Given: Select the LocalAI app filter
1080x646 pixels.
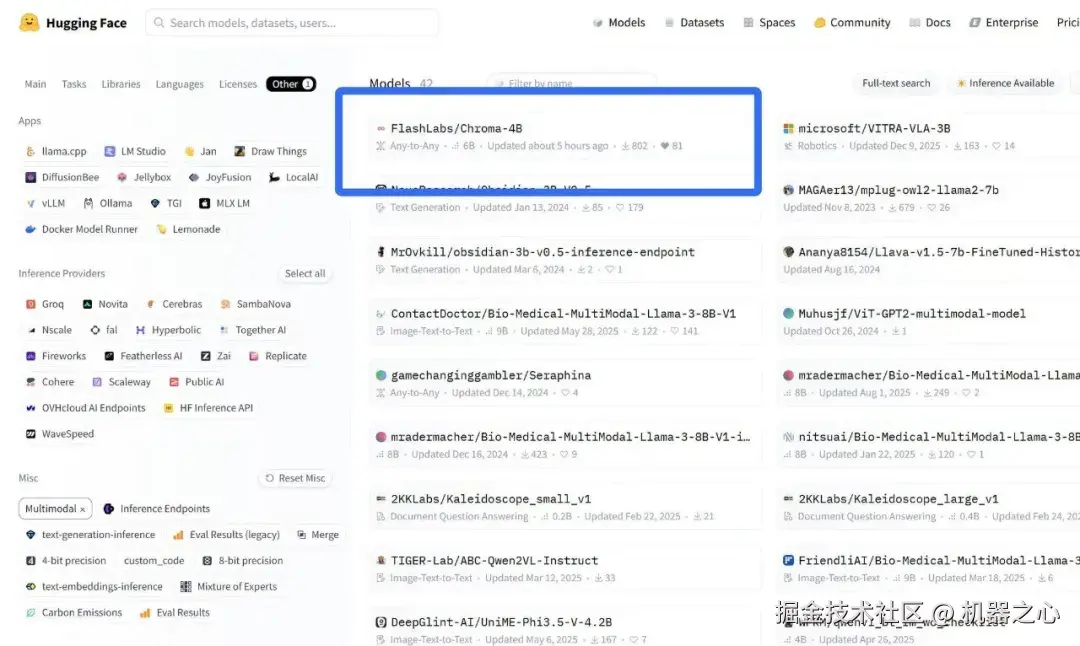Looking at the screenshot, I should 293,177.
